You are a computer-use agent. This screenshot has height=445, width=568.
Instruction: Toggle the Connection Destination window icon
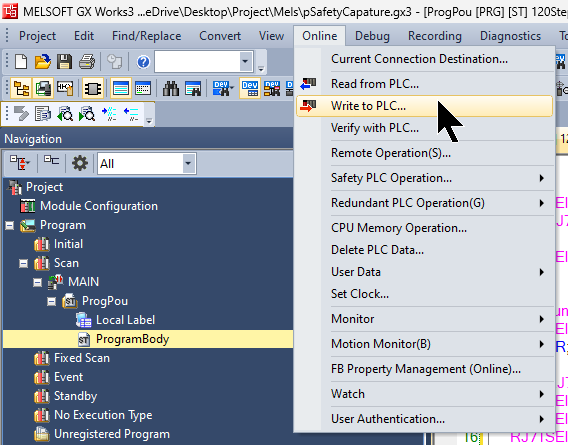[x=43, y=88]
